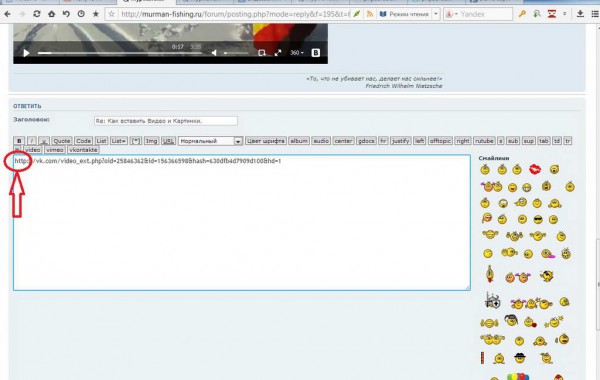Insert the sunglasses smiley
Viewport: 600px width, 380px height.
pyautogui.click(x=538, y=219)
